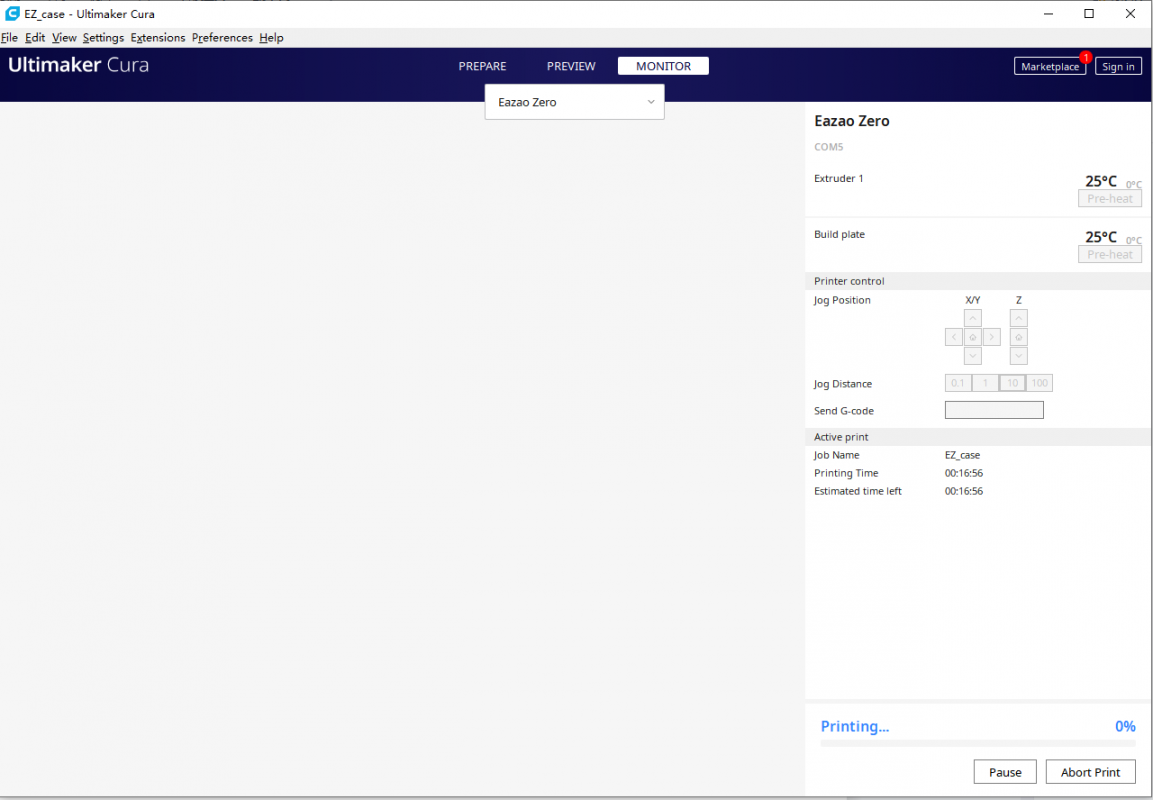
Task: Set jog distance to 1
Action: 985,383
